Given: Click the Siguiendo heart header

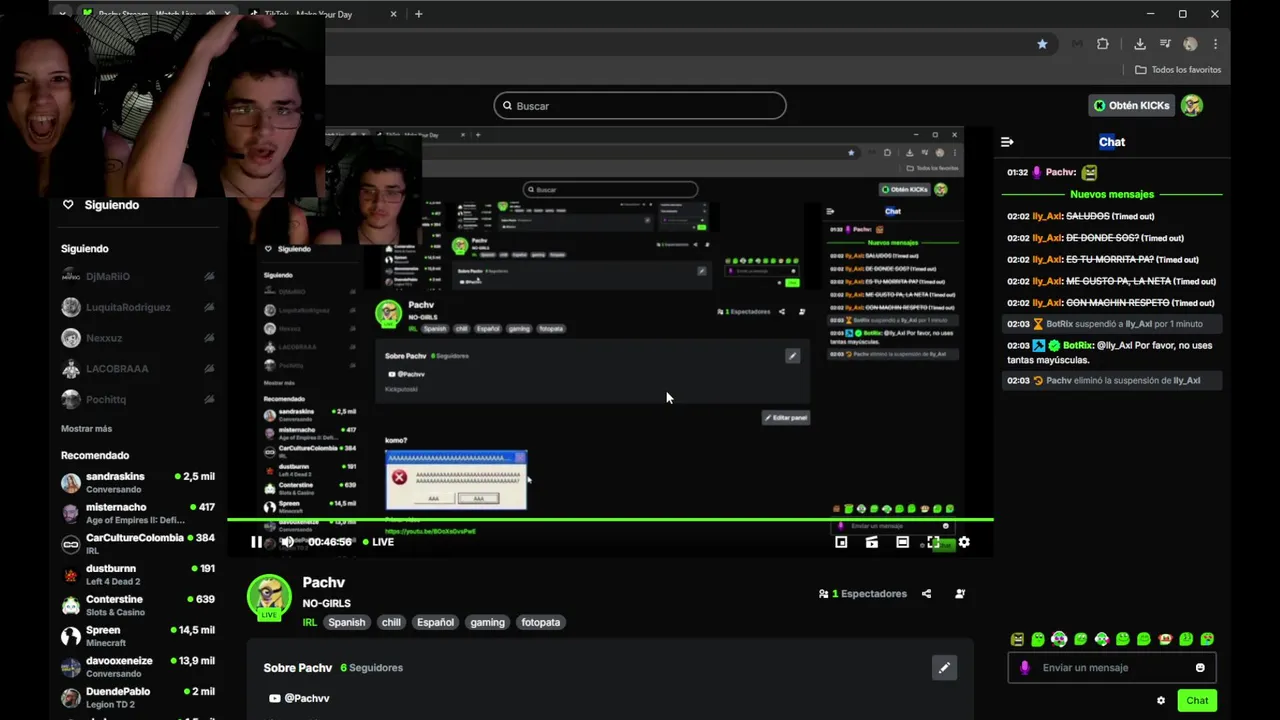Looking at the screenshot, I should coord(101,205).
